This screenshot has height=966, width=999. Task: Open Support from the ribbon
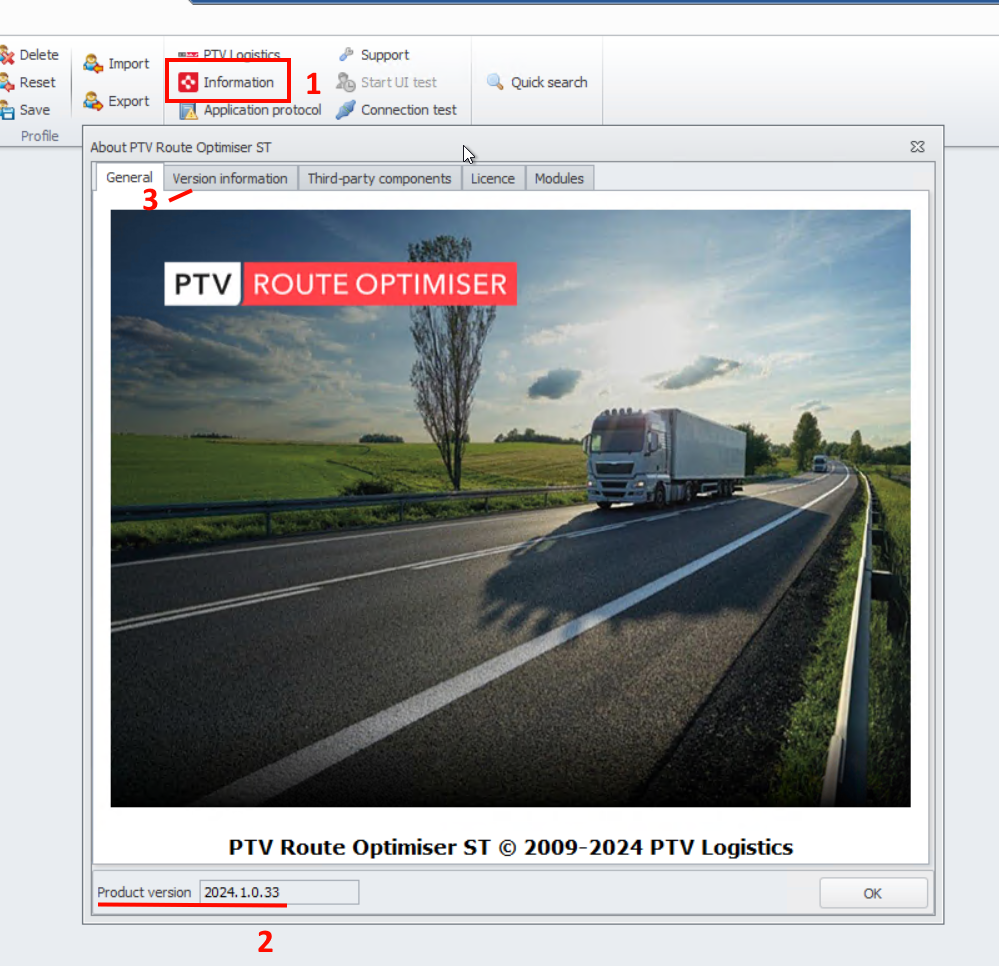tap(385, 55)
